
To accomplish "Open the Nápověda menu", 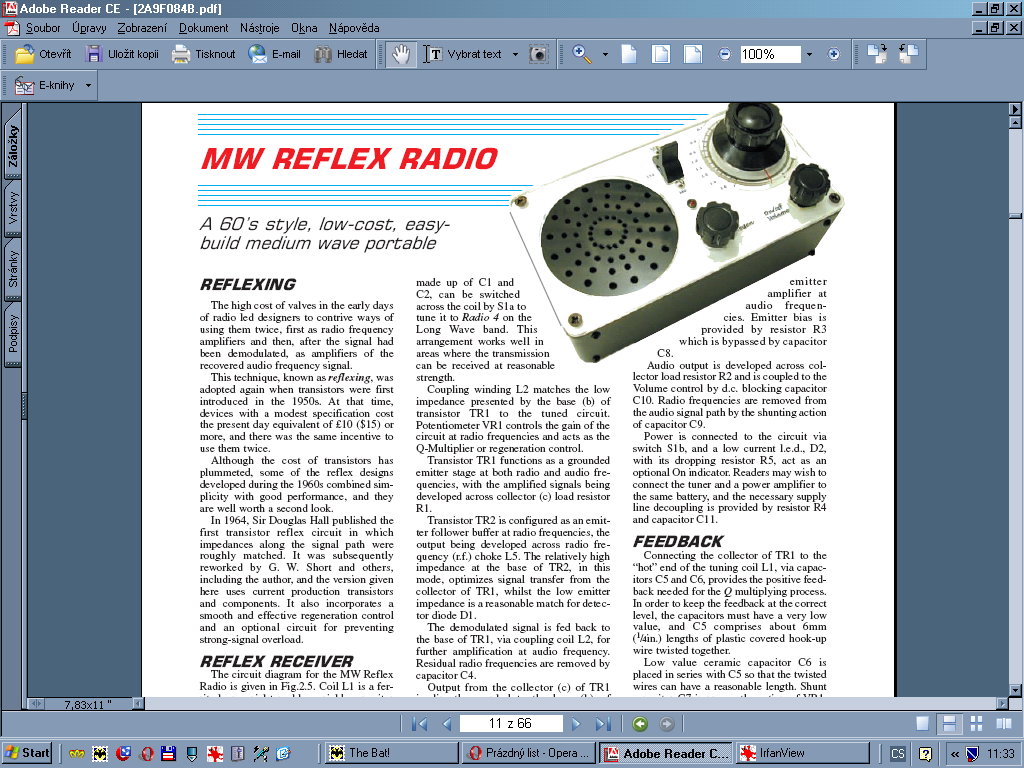I will click(x=354, y=28).
